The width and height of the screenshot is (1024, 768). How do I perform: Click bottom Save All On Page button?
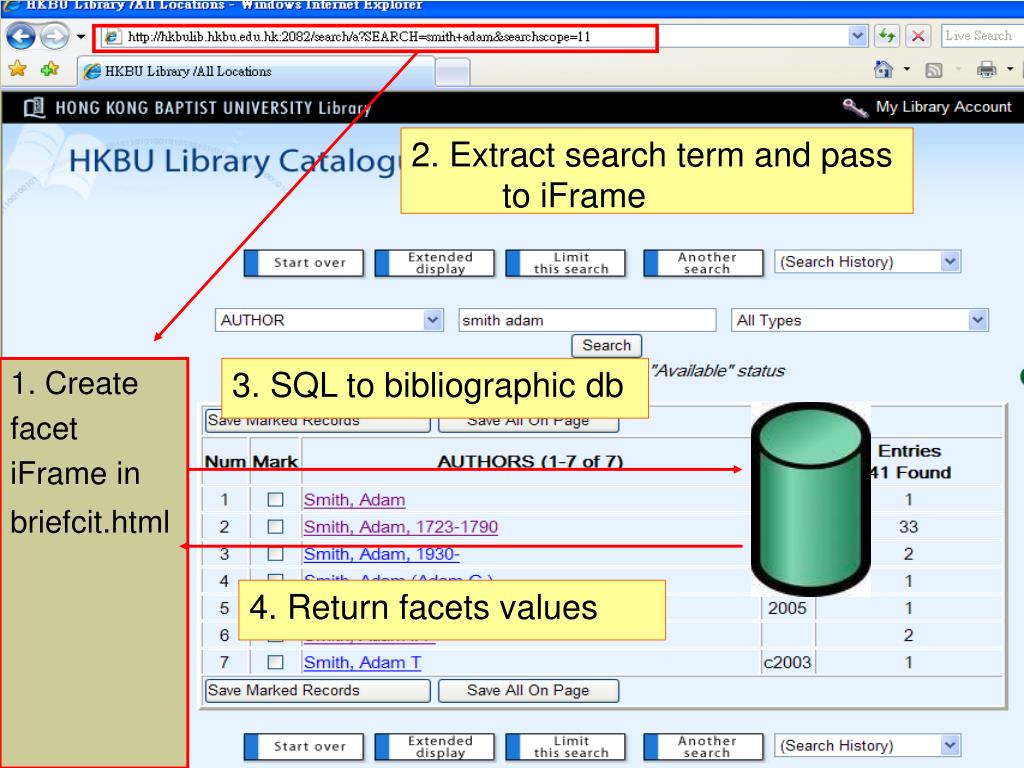coord(528,690)
